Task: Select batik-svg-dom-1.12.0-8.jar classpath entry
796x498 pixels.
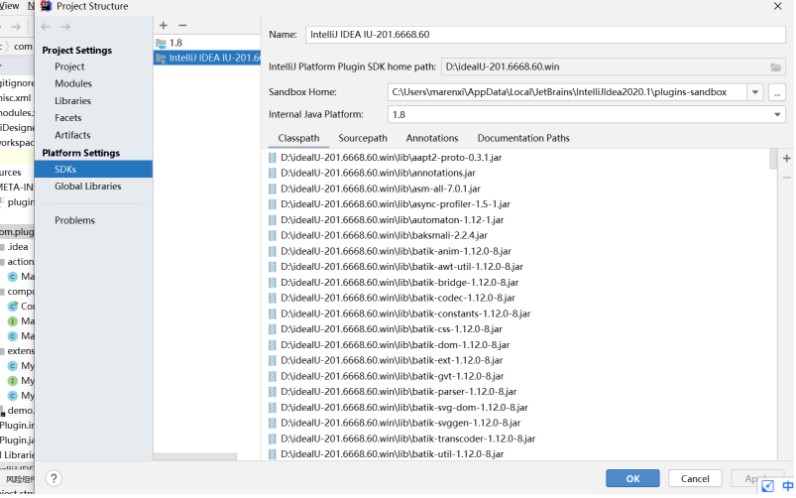Action: (x=404, y=408)
